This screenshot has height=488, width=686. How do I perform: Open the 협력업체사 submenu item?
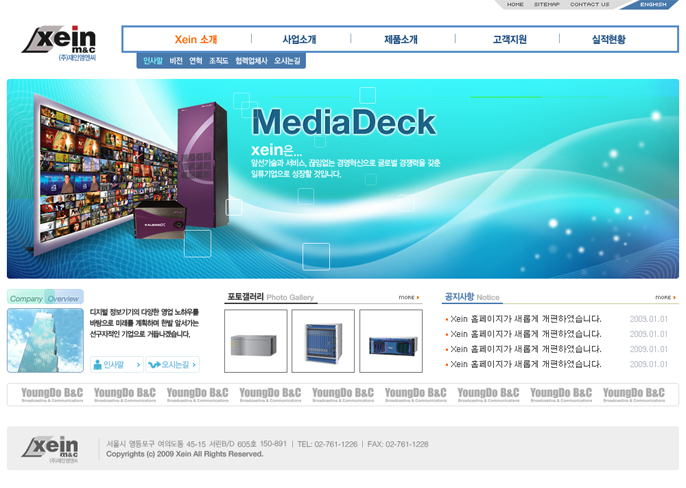point(251,61)
